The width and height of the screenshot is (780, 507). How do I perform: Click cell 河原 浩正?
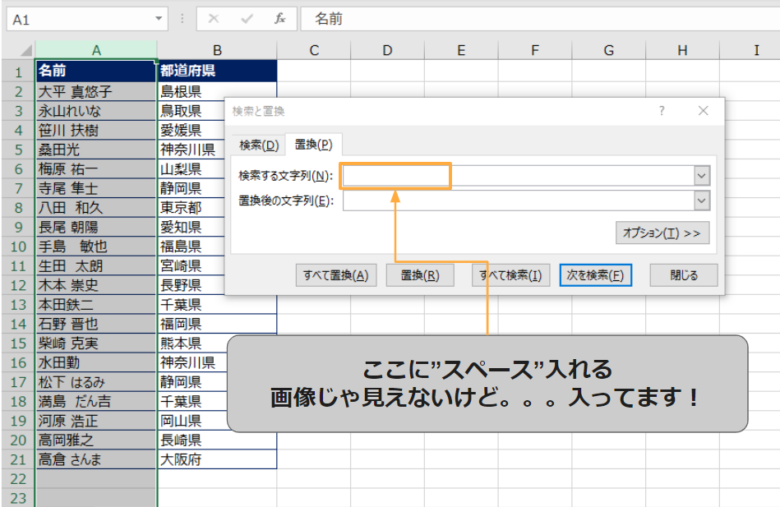click(96, 421)
